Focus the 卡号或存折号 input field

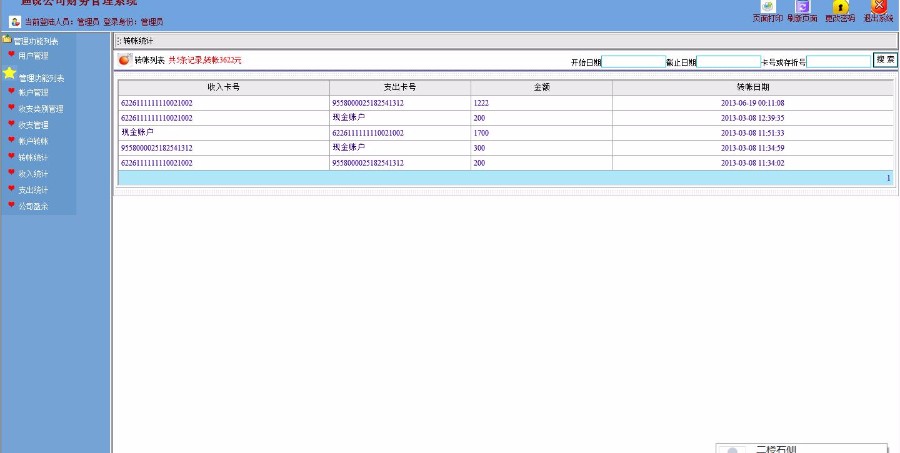(839, 61)
